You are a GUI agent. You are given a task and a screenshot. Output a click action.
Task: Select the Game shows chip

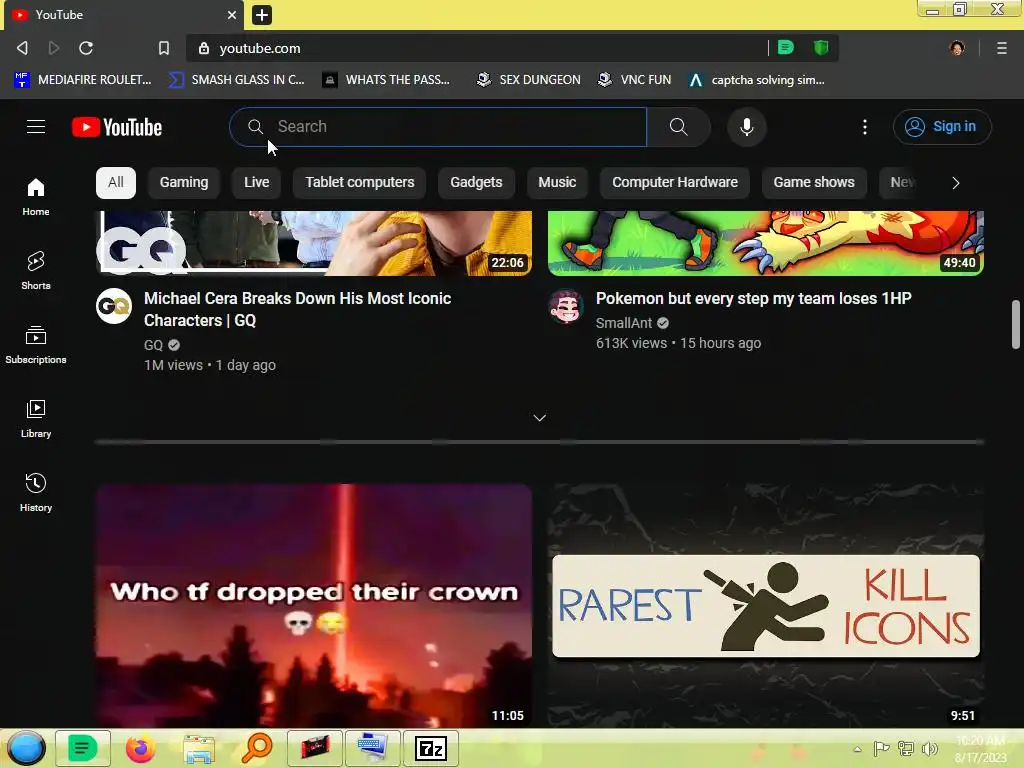(814, 182)
